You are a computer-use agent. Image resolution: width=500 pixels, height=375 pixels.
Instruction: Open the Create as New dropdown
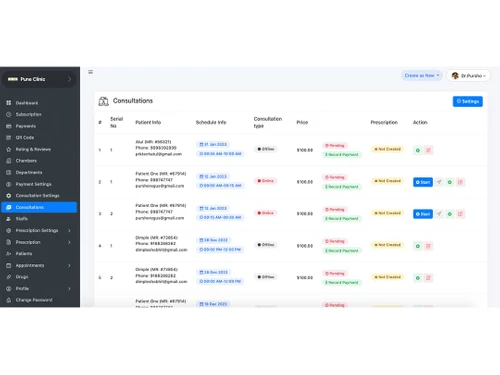[x=422, y=76]
